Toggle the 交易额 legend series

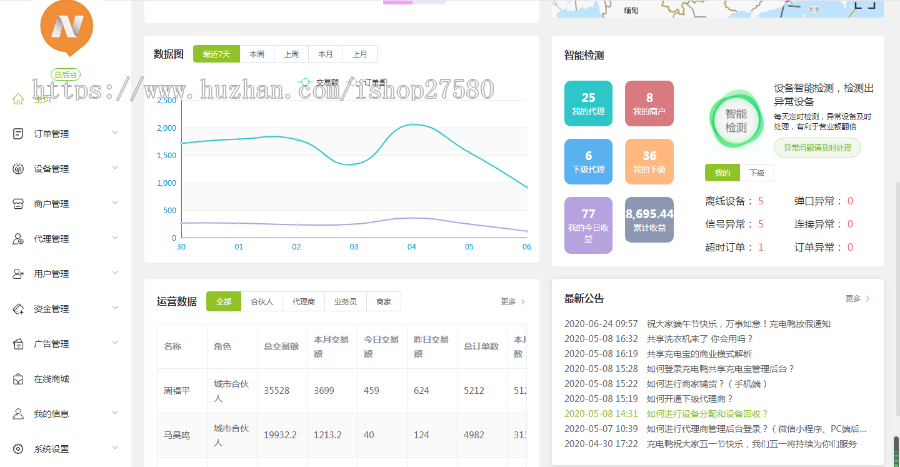(320, 83)
